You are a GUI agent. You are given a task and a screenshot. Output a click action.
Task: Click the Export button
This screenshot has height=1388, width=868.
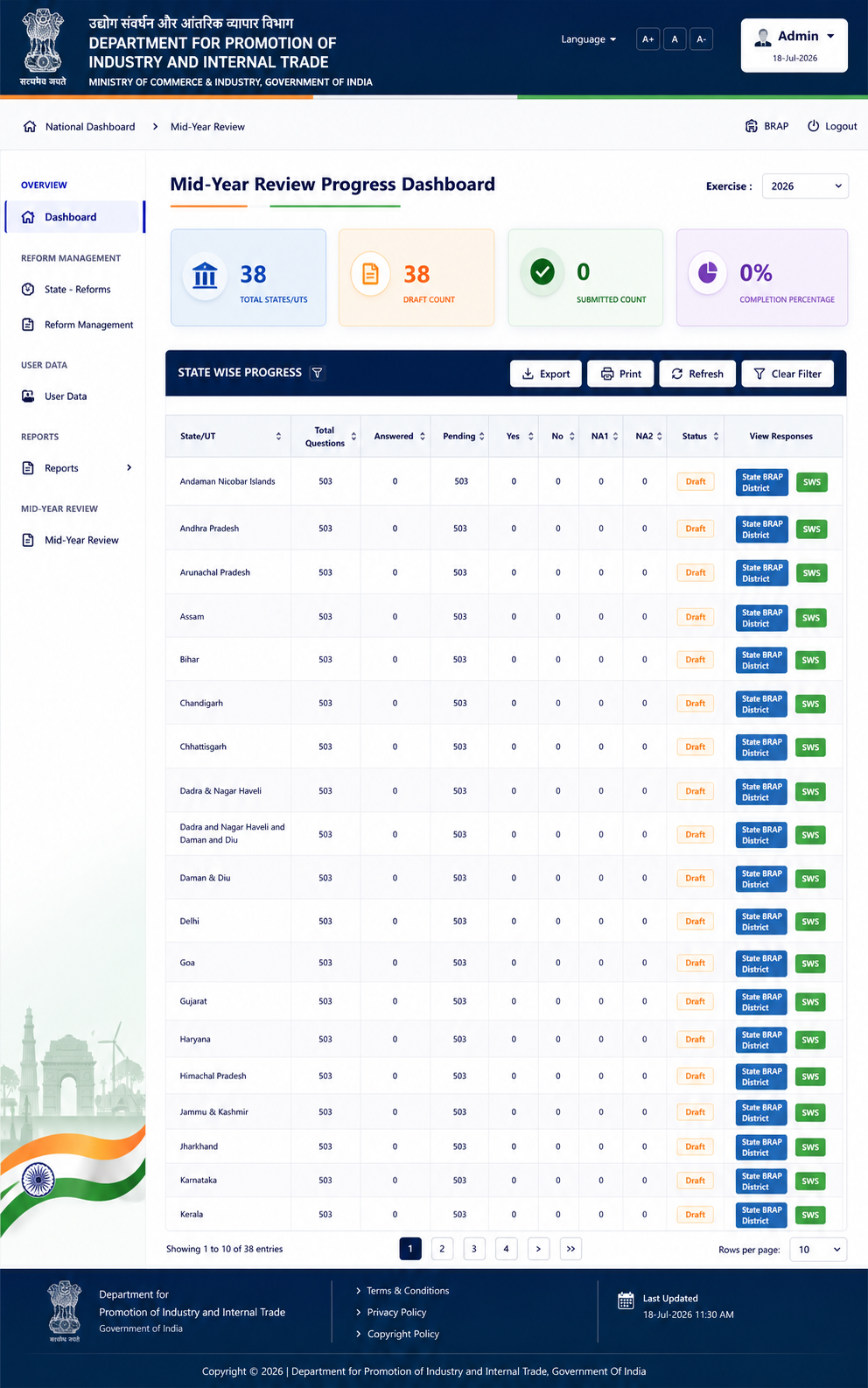tap(546, 374)
